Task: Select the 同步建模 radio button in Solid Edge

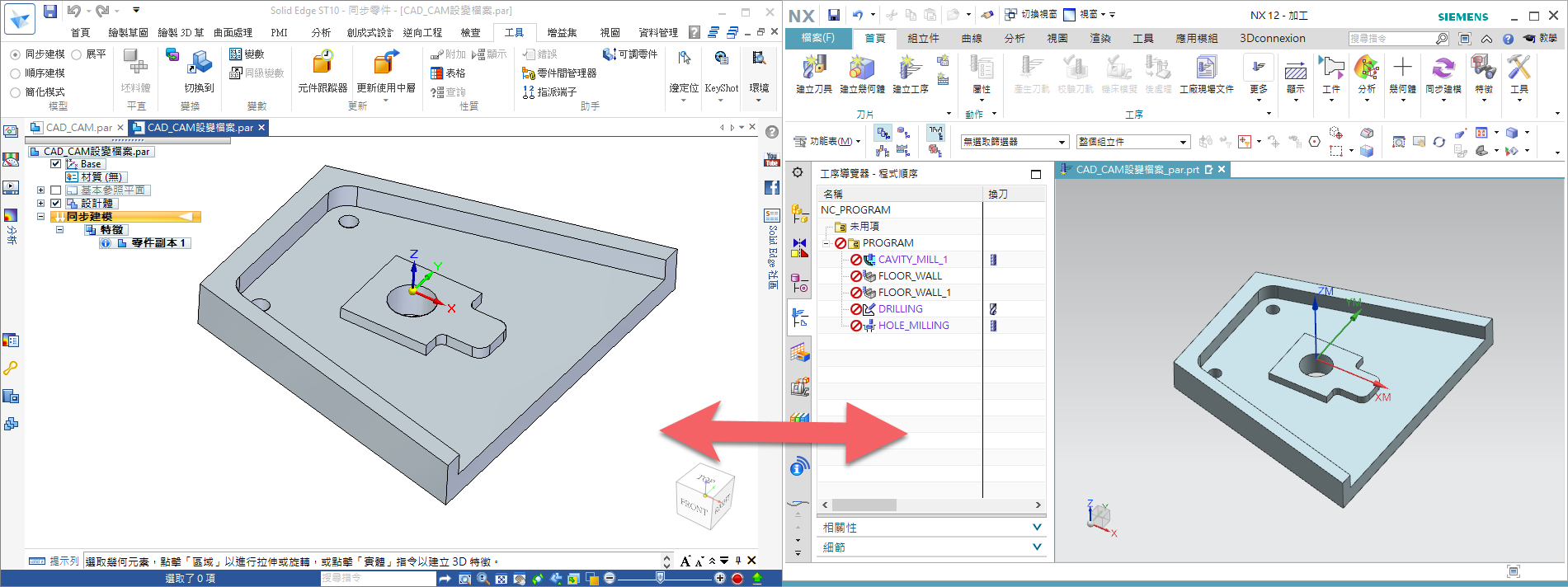Action: [16, 54]
